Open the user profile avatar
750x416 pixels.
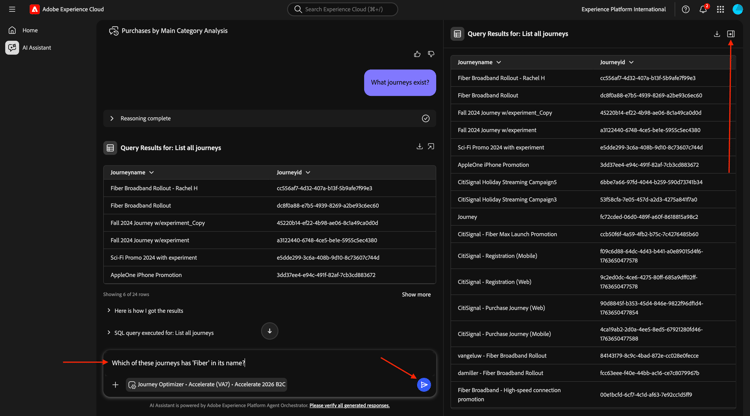point(738,9)
